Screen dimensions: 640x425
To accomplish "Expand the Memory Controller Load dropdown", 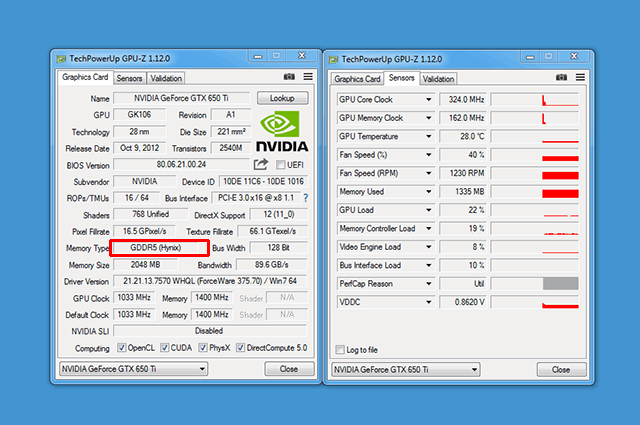I will (429, 228).
